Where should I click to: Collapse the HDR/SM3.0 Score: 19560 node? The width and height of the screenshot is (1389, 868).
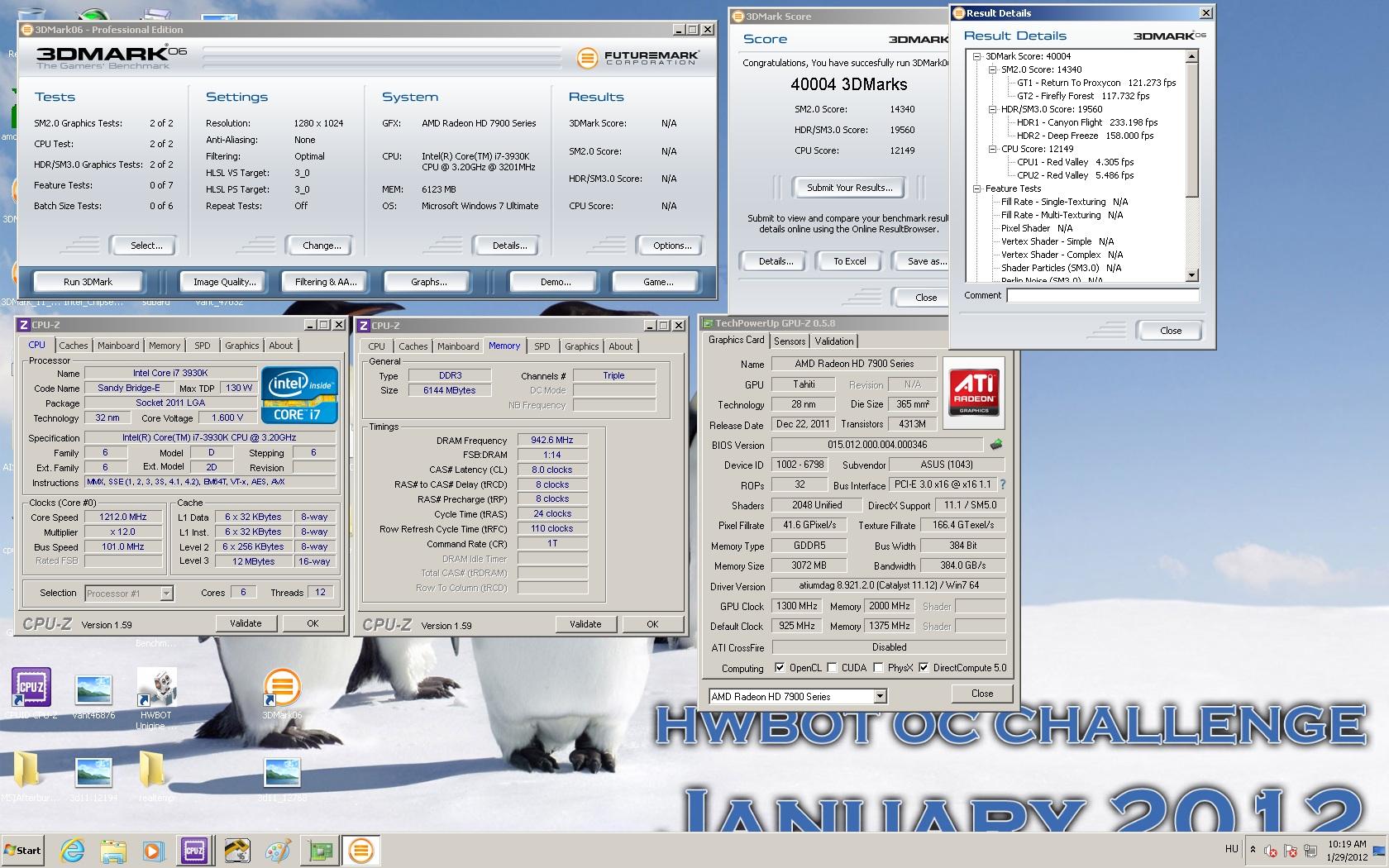tap(992, 109)
